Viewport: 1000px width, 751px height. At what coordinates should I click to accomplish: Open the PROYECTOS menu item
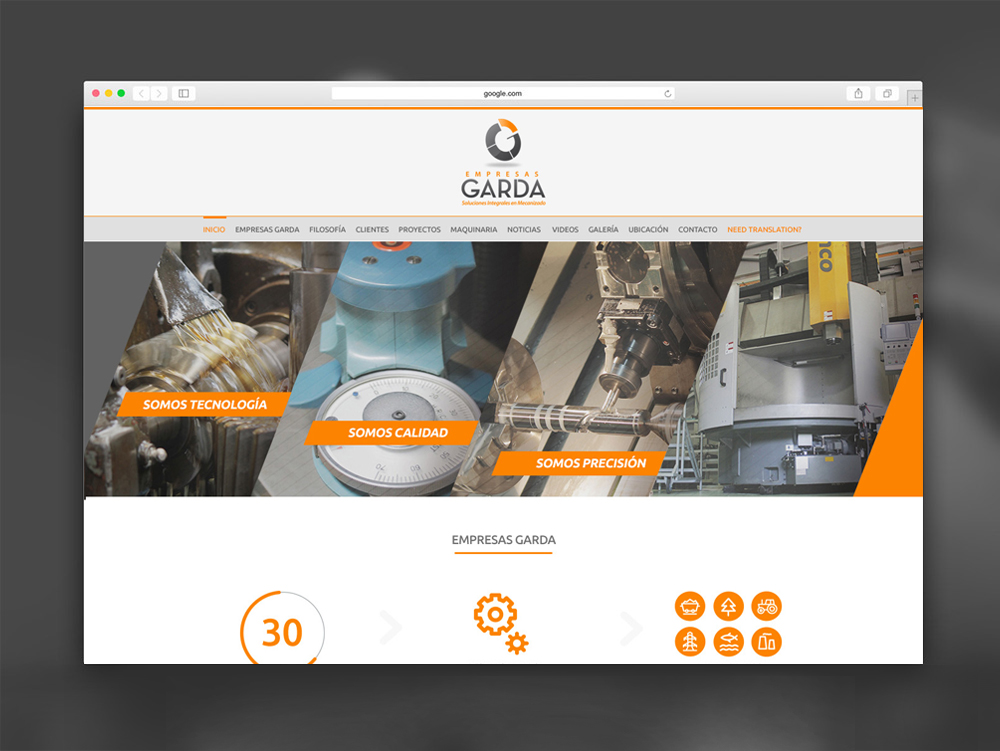tap(419, 230)
